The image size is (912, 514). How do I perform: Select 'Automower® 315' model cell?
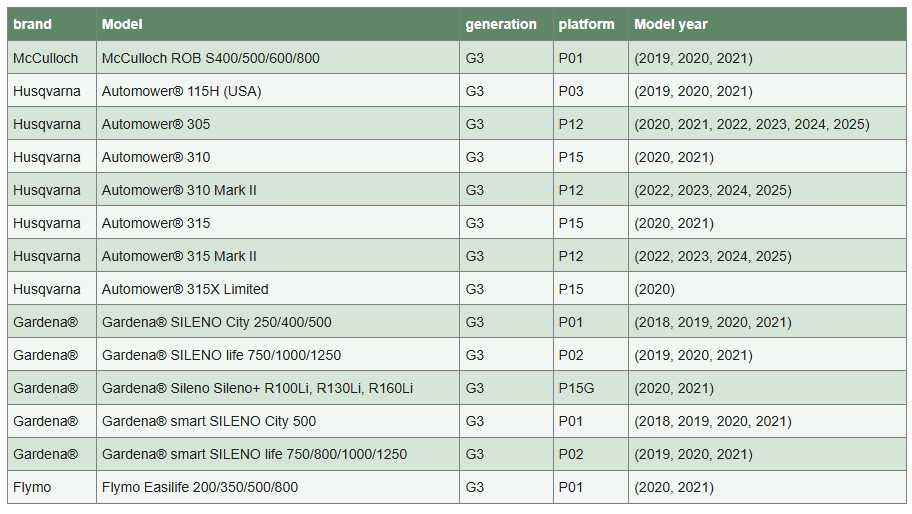tap(278, 223)
